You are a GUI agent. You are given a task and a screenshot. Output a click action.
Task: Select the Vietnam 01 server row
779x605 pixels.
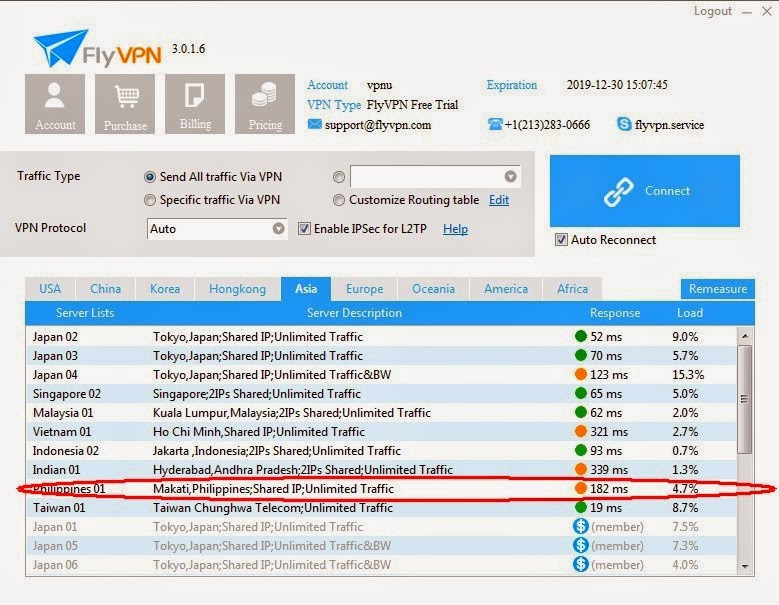click(381, 431)
